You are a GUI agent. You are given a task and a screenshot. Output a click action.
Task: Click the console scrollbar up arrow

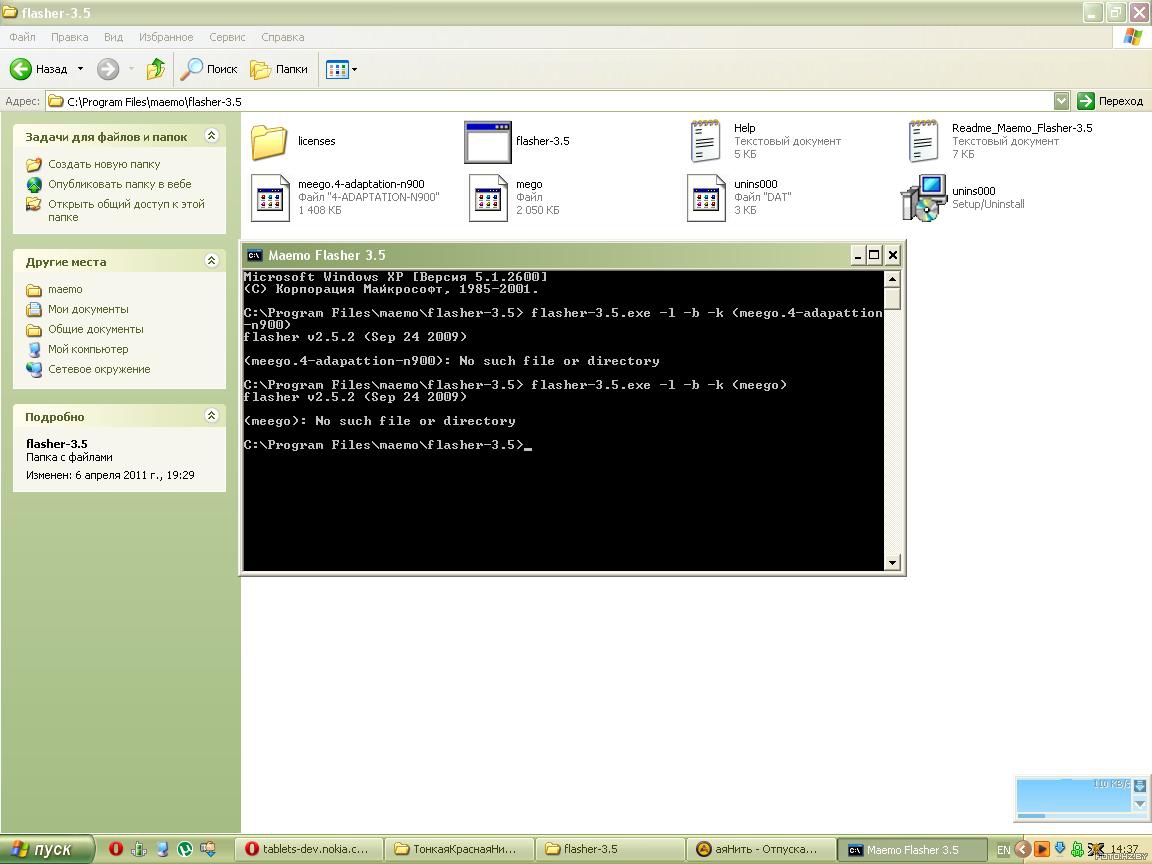(x=892, y=278)
